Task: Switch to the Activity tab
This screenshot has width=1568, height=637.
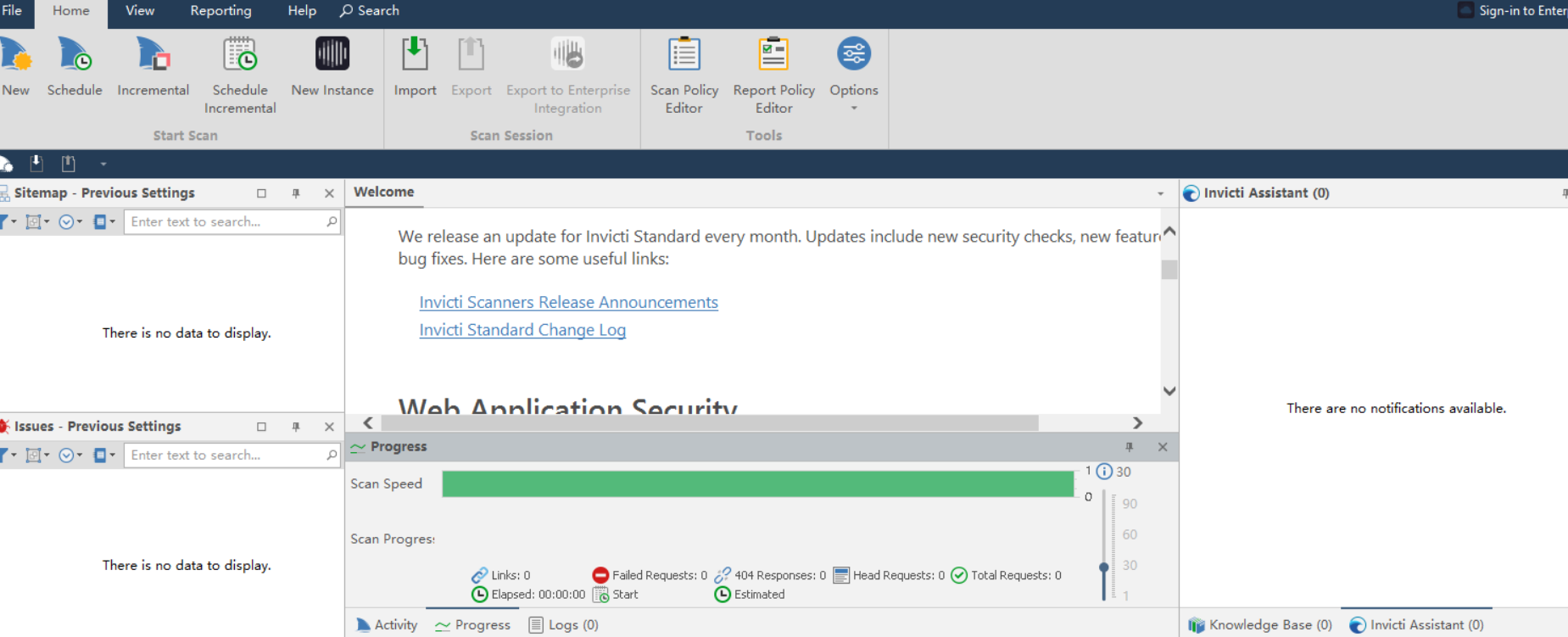Action: tap(387, 625)
